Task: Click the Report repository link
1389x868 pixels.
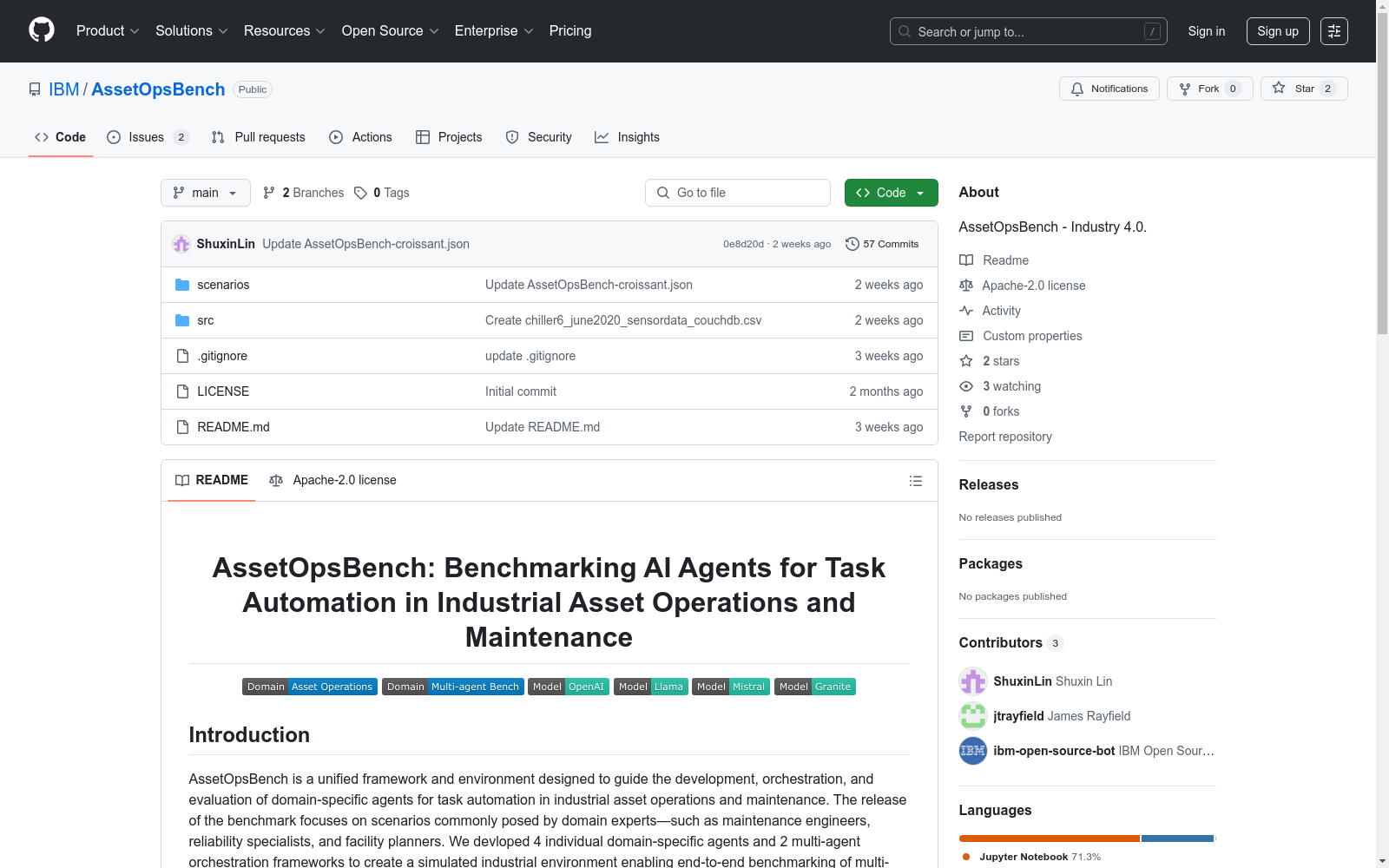Action: [1005, 437]
